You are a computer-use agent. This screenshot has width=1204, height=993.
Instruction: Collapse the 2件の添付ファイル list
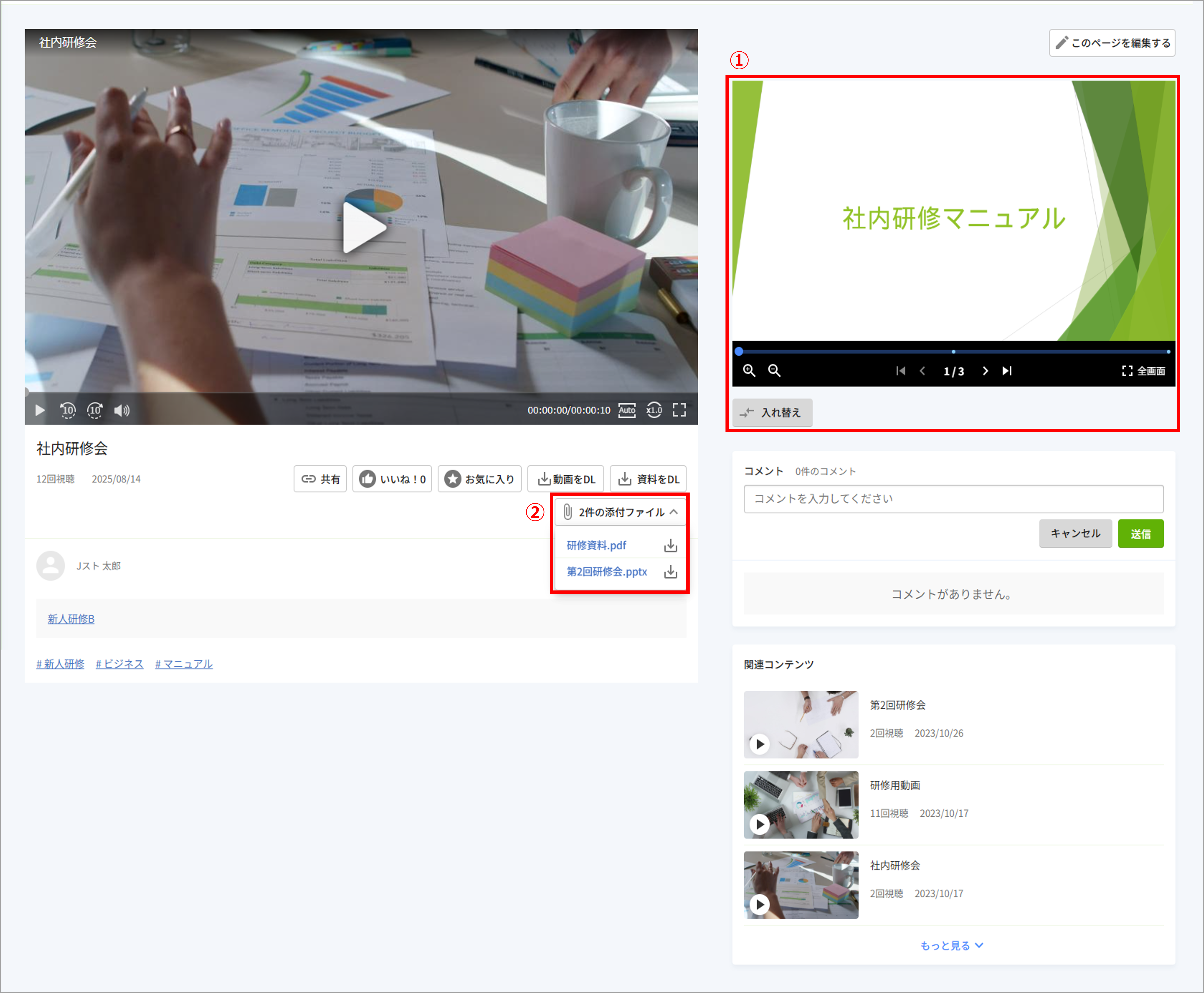point(621,512)
